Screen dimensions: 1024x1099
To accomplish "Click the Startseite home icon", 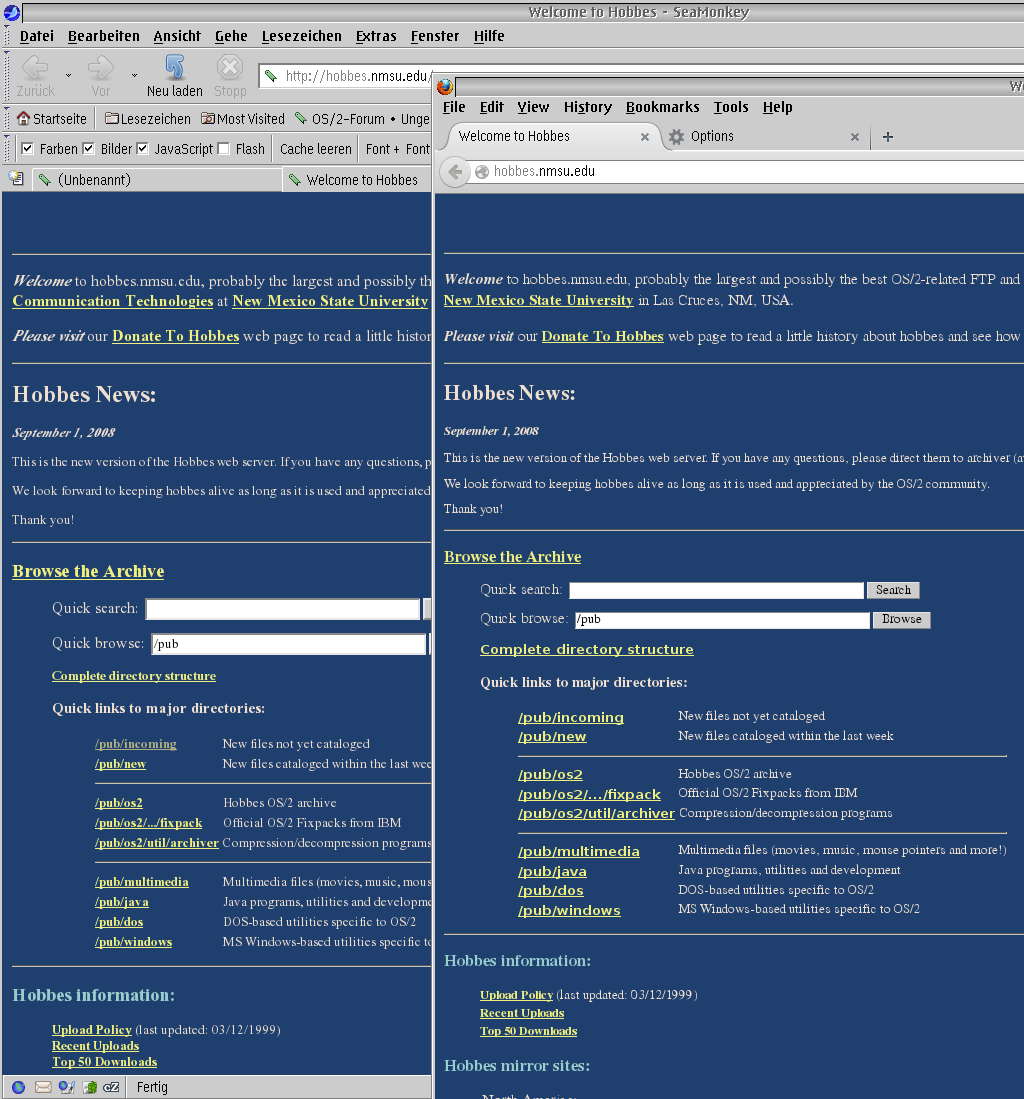I will [24, 118].
